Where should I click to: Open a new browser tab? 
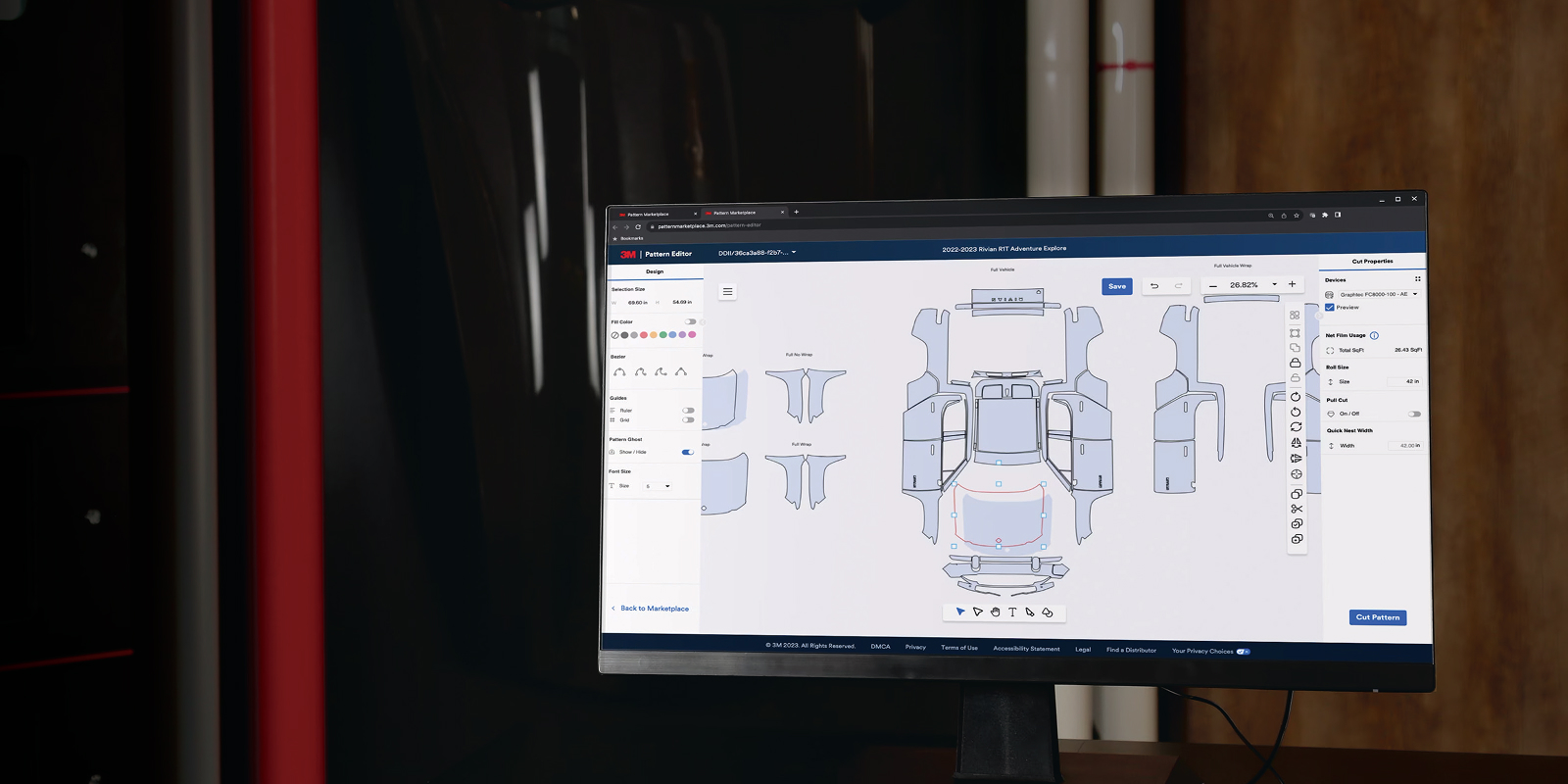[x=796, y=212]
